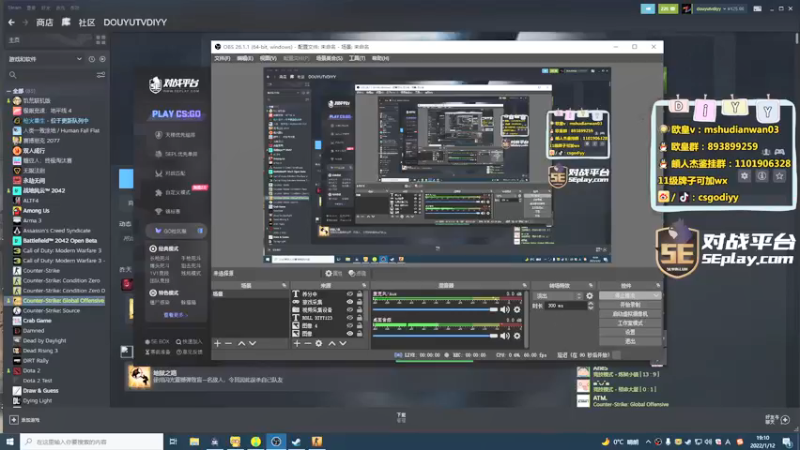Image resolution: width=800 pixels, height=450 pixels.
Task: Mute the 桌面音频 channel speaker icon
Action: (x=505, y=336)
